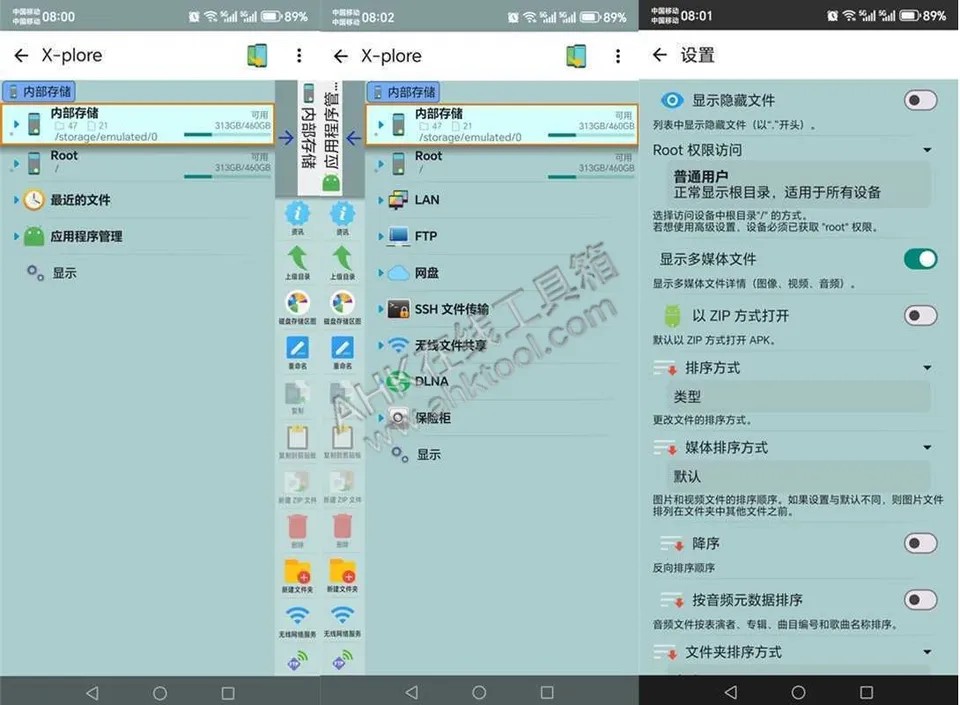Tap 新建 ZIP 文件 icon in 08:00 screen
This screenshot has height=705, width=960.
coord(298,482)
